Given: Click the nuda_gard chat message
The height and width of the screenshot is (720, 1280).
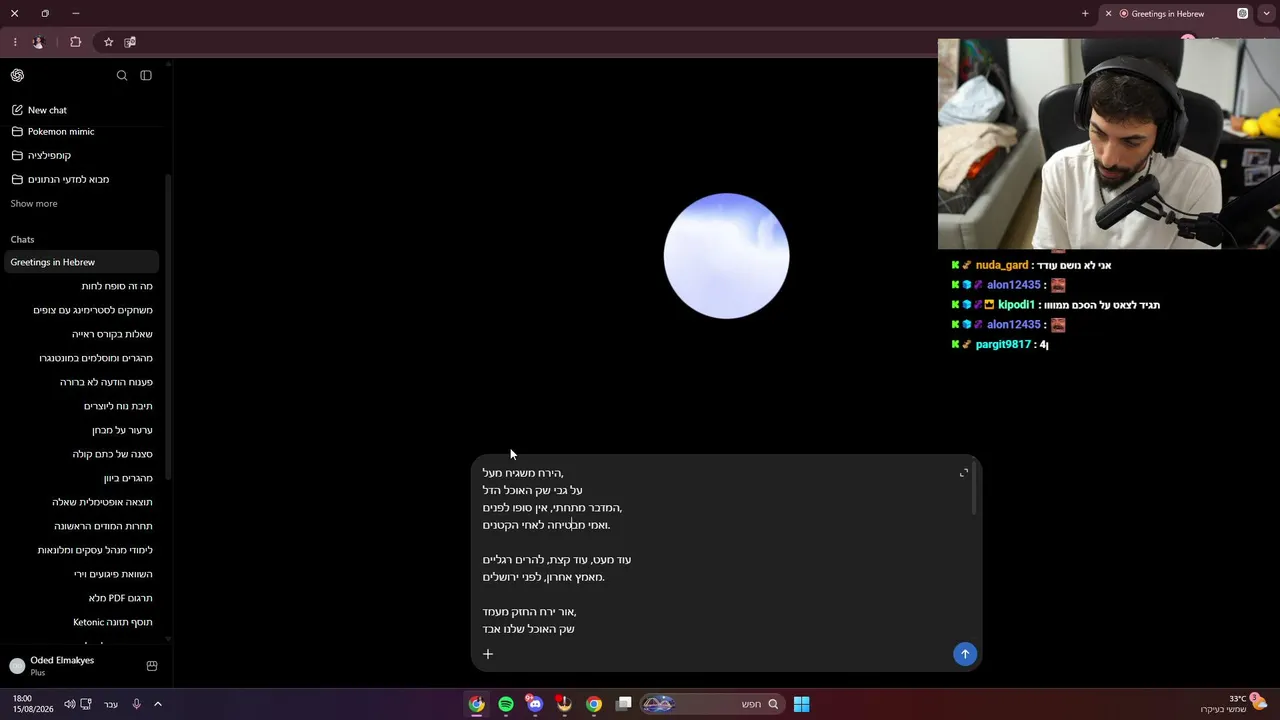Looking at the screenshot, I should (1031, 265).
